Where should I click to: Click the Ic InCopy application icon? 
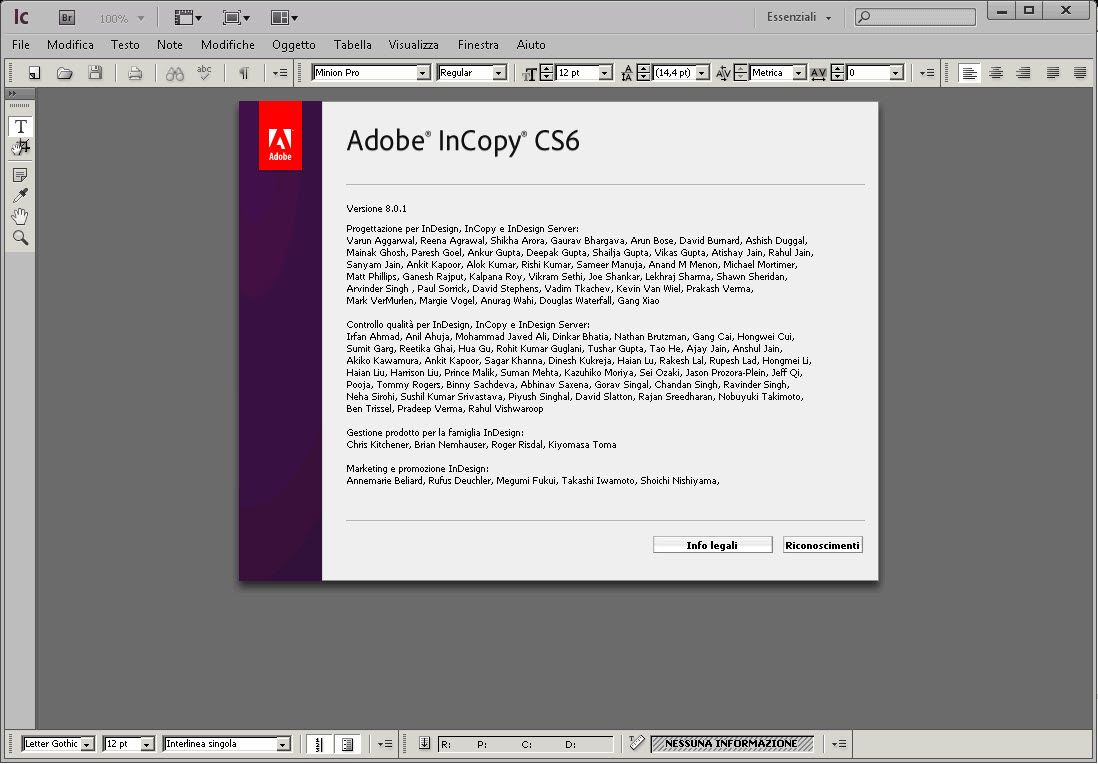point(21,17)
